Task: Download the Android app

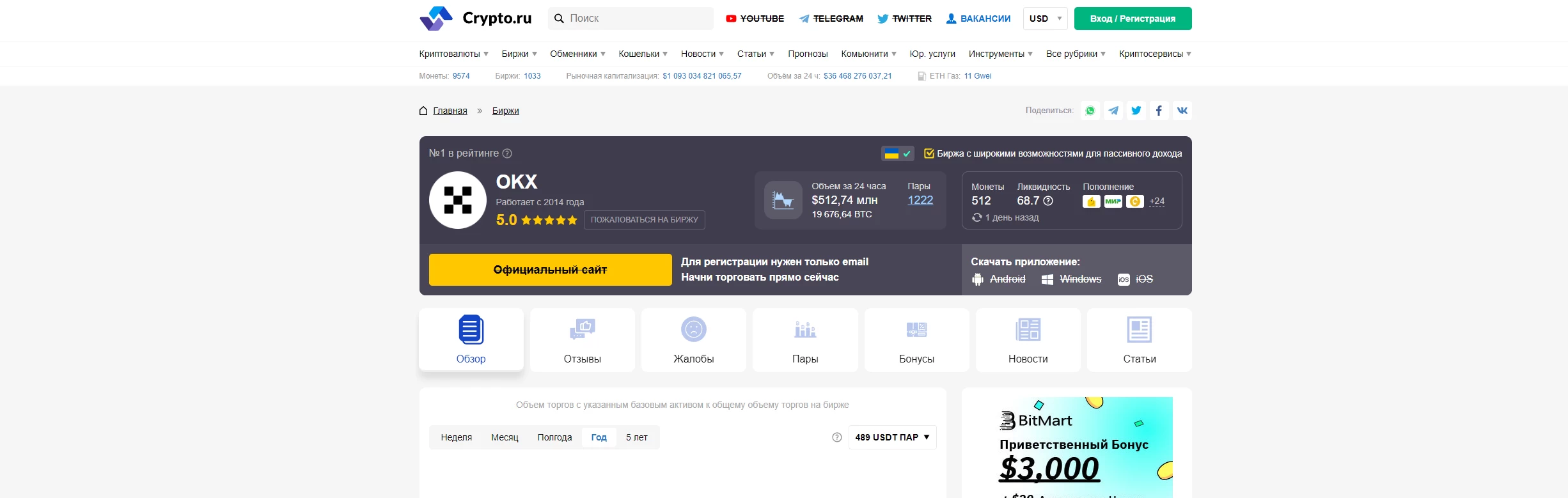Action: point(998,279)
